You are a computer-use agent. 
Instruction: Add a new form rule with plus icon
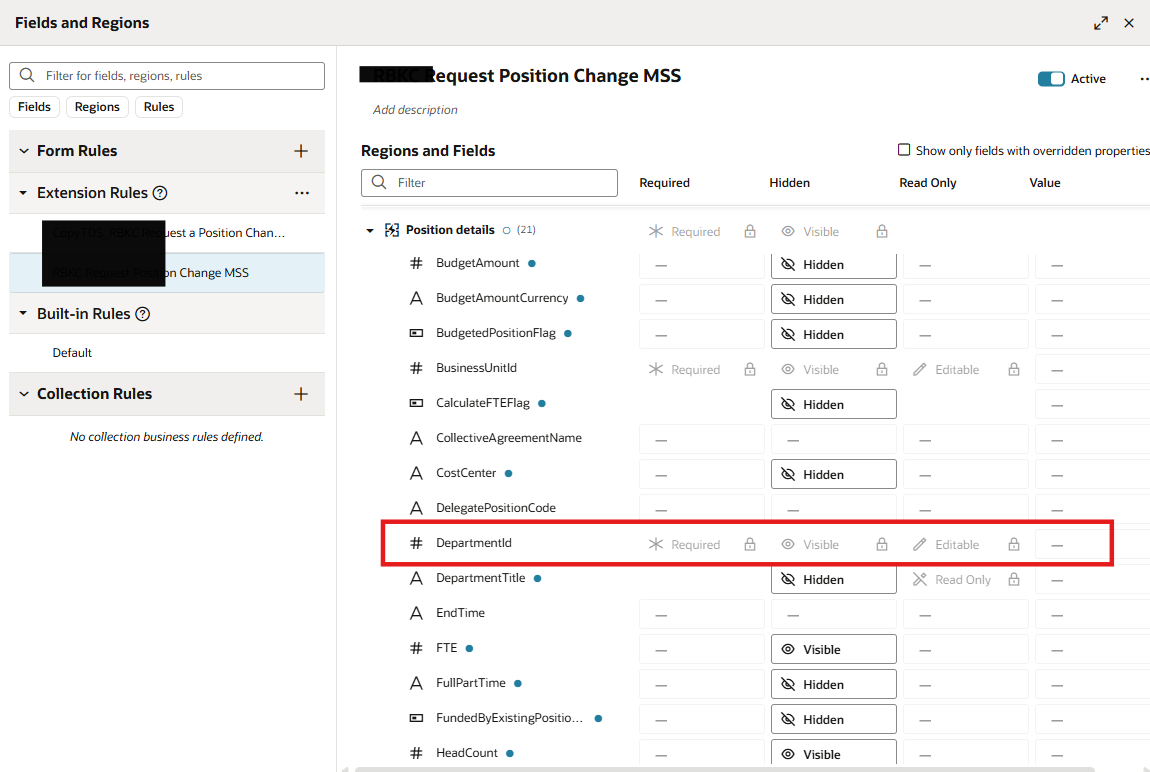tap(301, 151)
